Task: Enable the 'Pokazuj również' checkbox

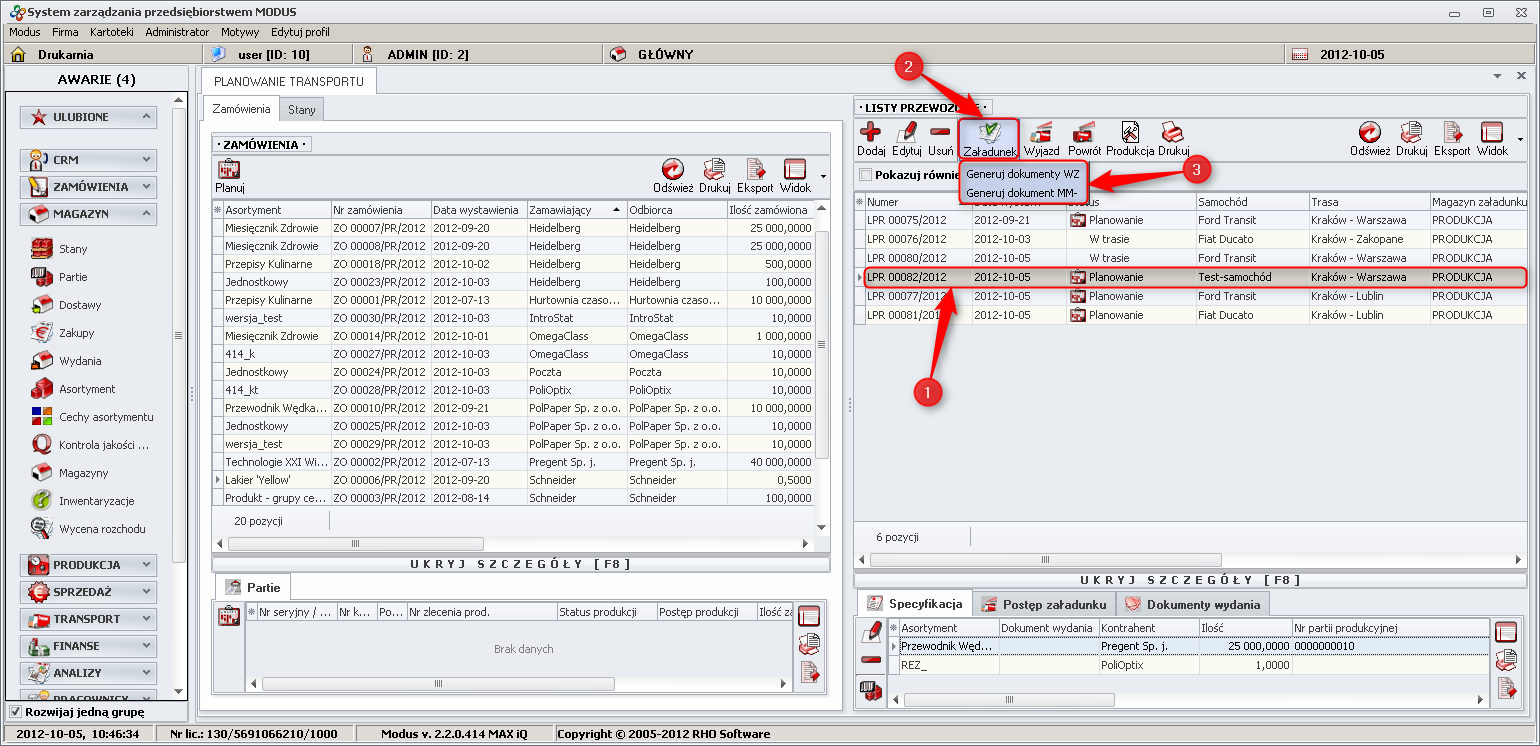Action: pyautogui.click(x=866, y=175)
